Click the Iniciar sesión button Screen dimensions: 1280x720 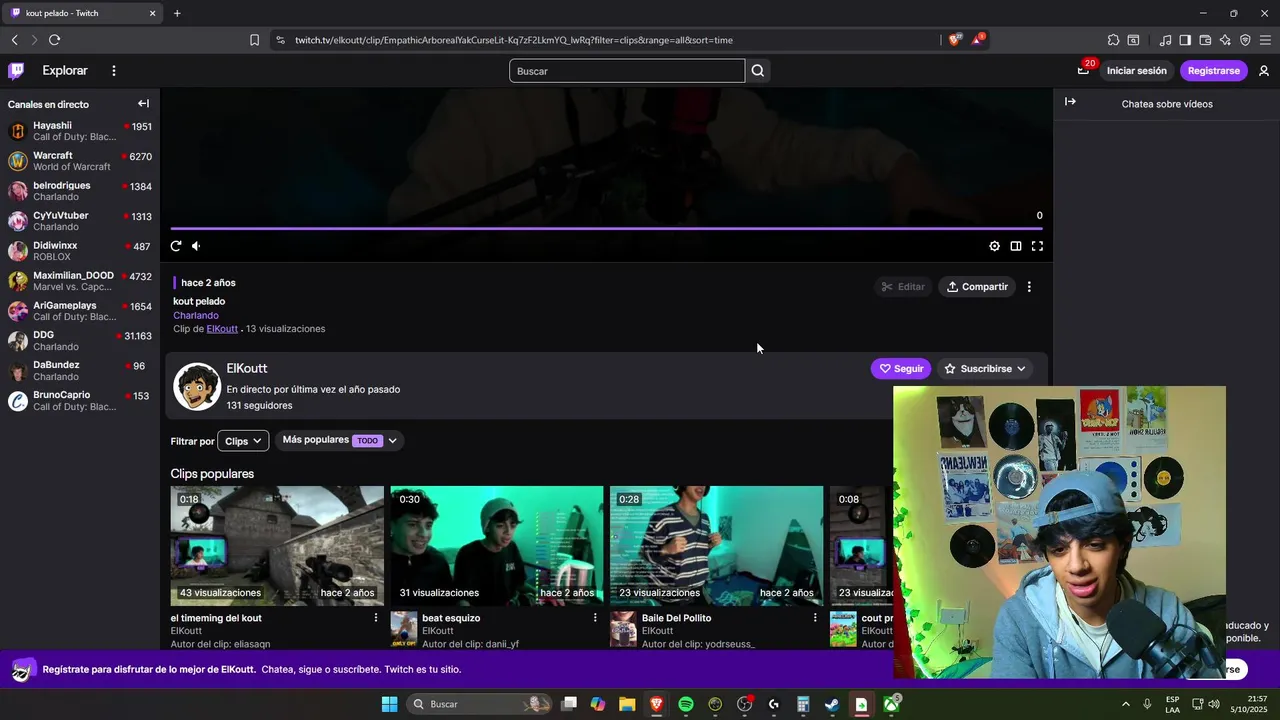(x=1136, y=71)
